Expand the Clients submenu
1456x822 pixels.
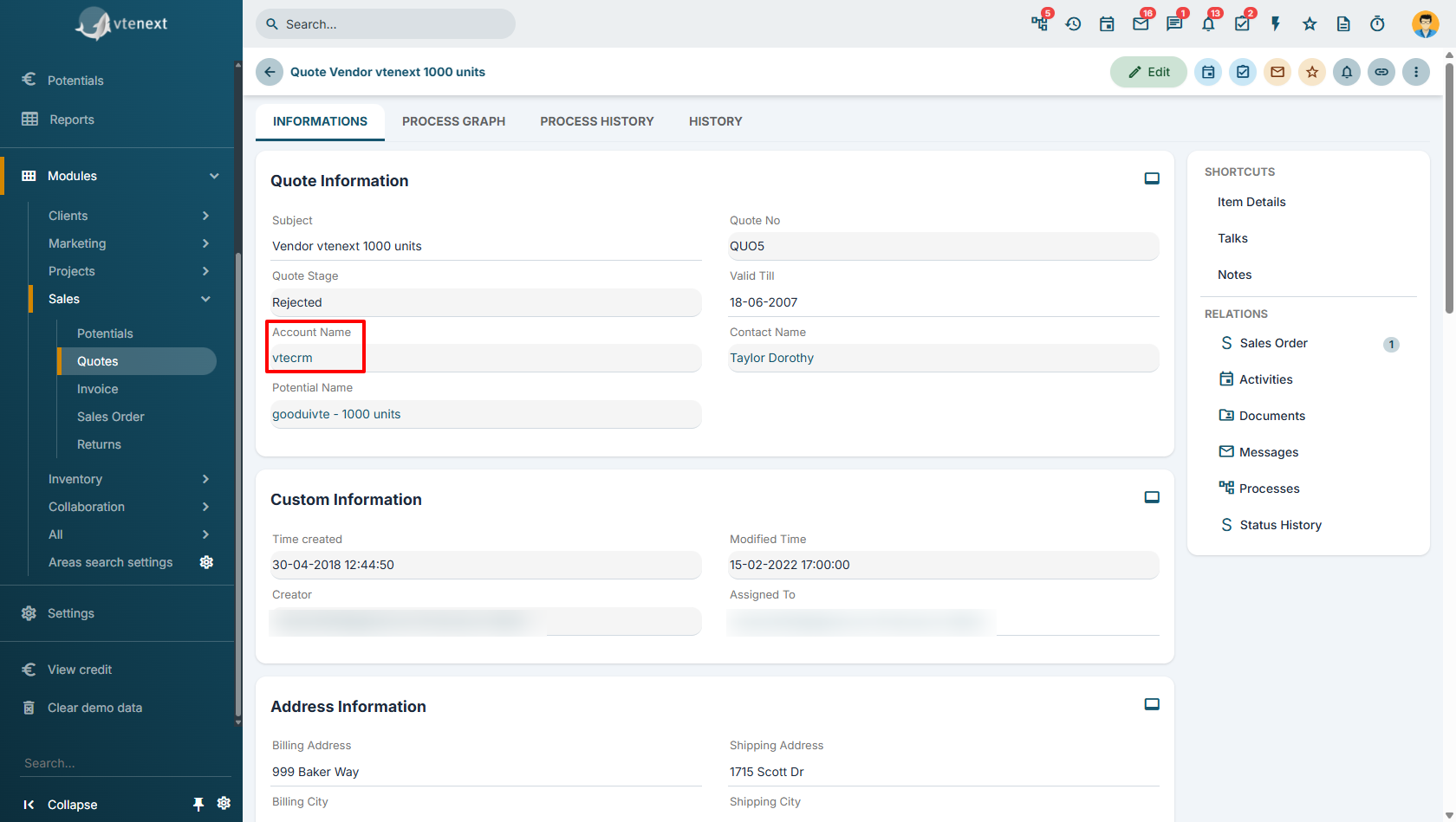point(205,216)
